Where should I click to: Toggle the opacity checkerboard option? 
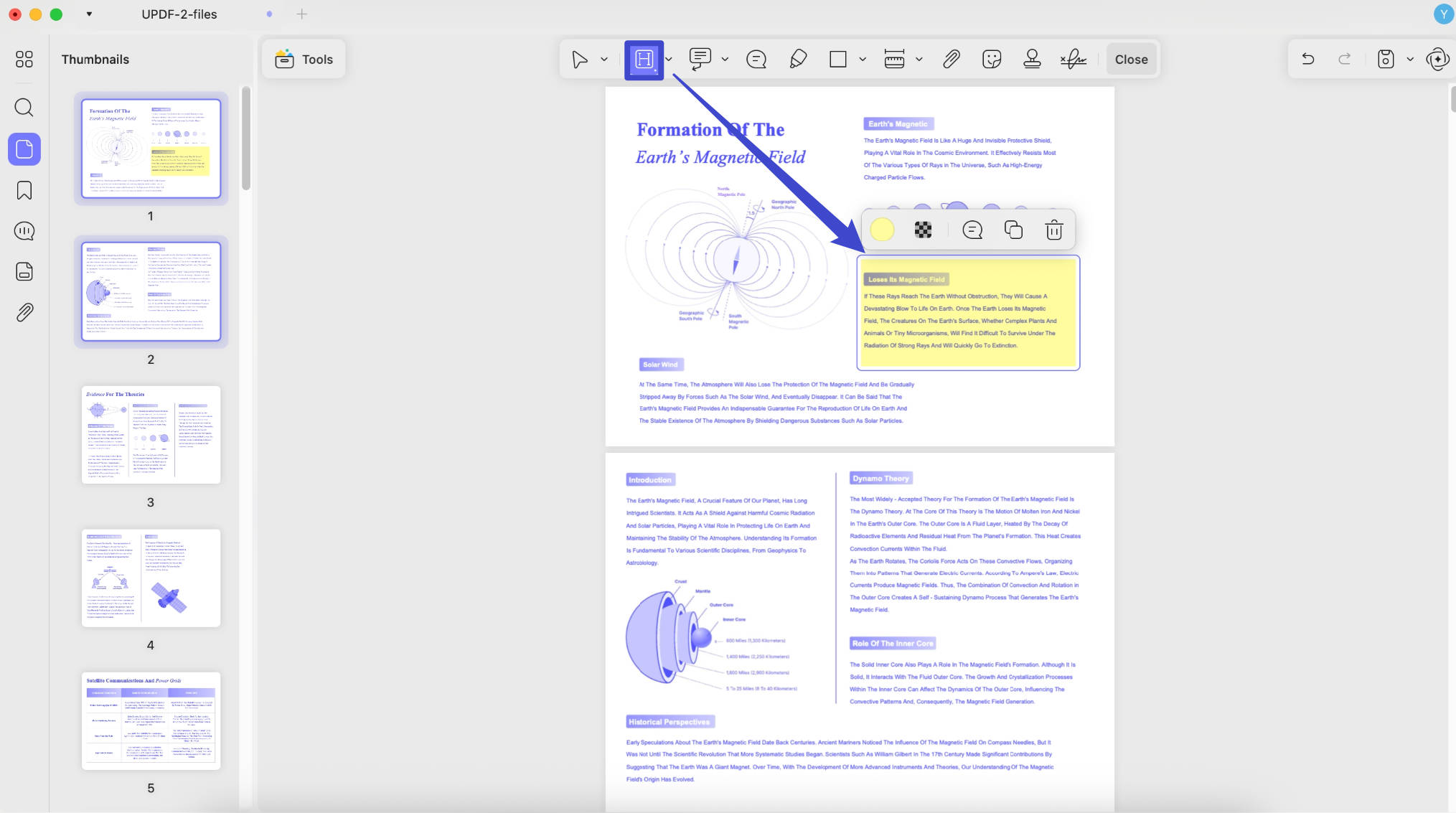923,230
